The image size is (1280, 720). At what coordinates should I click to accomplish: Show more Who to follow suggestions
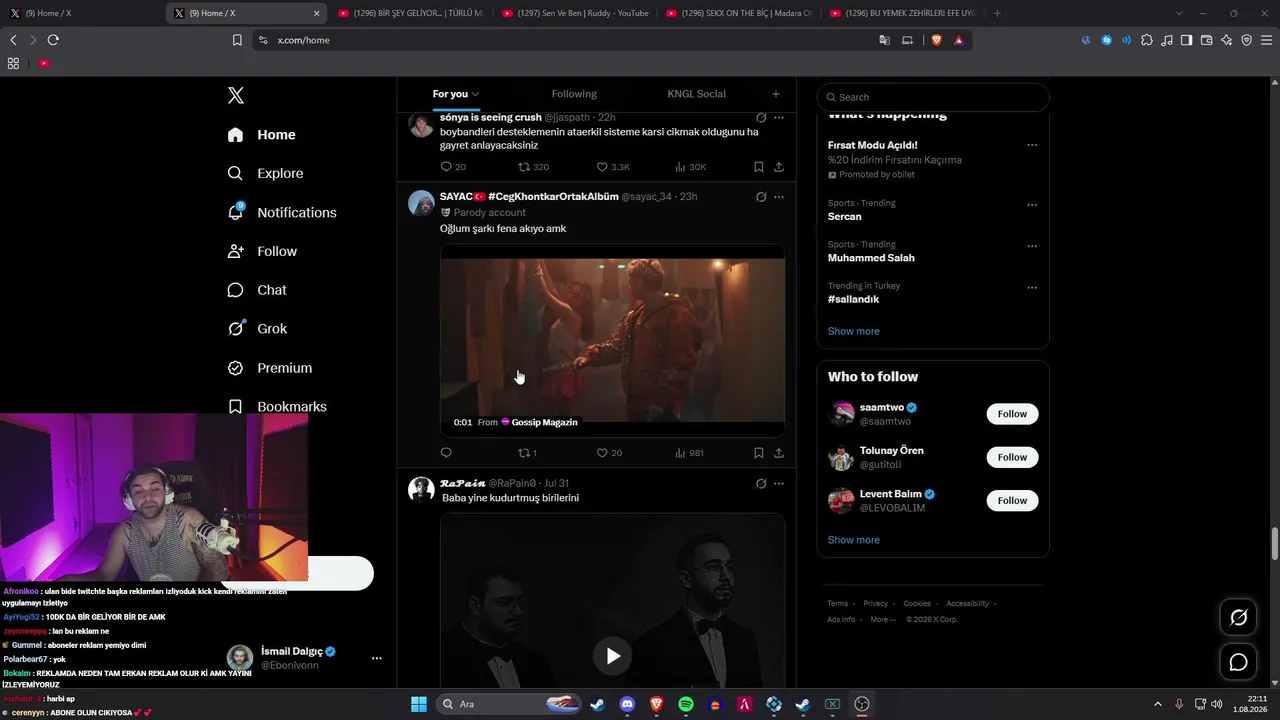tap(854, 540)
